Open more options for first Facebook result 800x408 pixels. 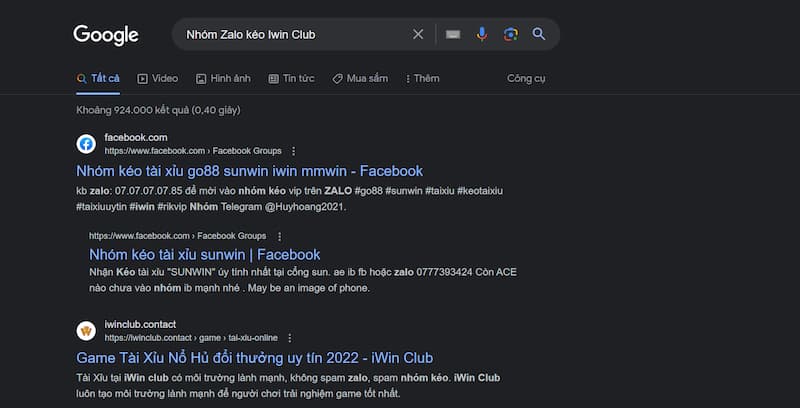point(292,150)
